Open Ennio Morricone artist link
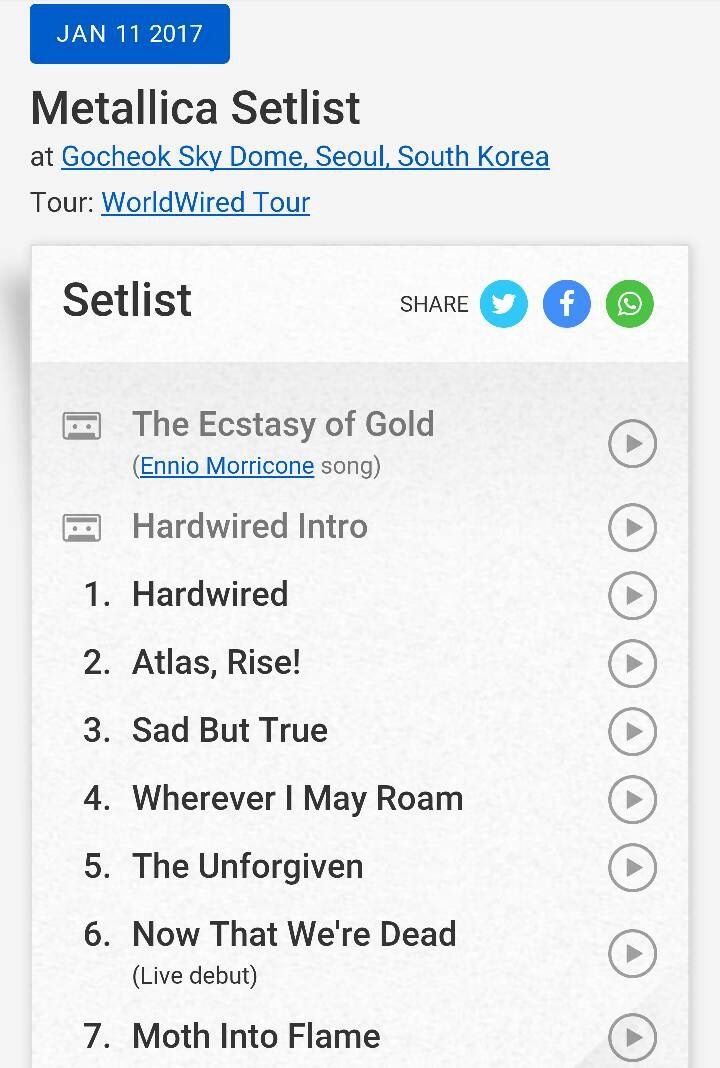Image resolution: width=720 pixels, height=1068 pixels. point(227,466)
